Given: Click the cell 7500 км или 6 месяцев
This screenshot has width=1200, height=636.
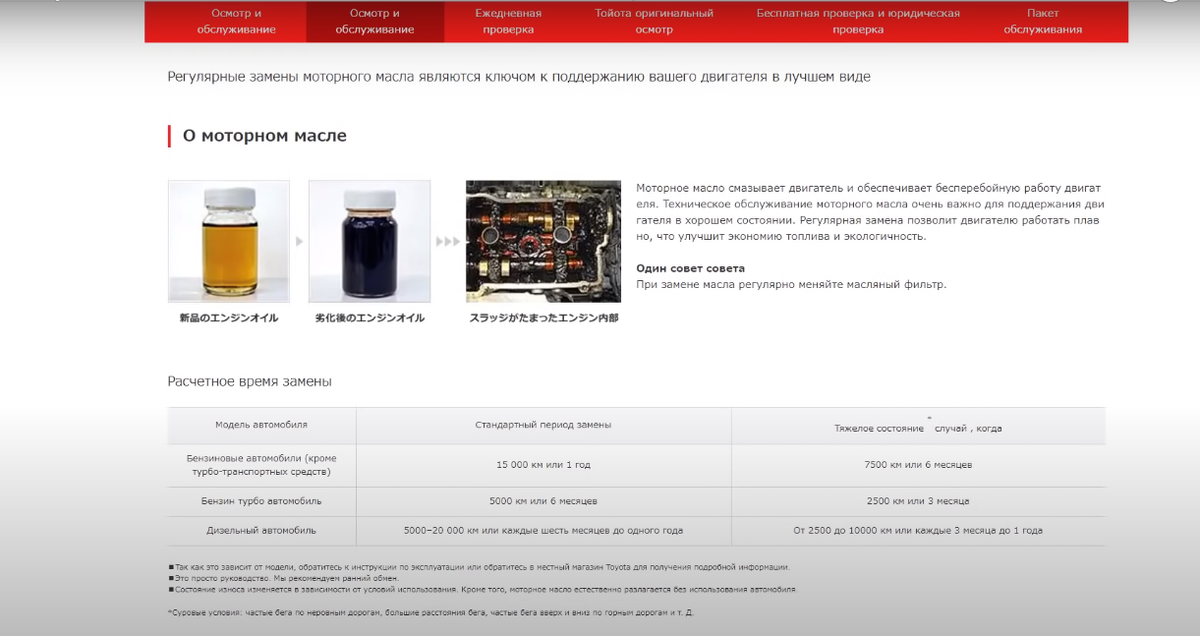Looking at the screenshot, I should (x=918, y=465).
